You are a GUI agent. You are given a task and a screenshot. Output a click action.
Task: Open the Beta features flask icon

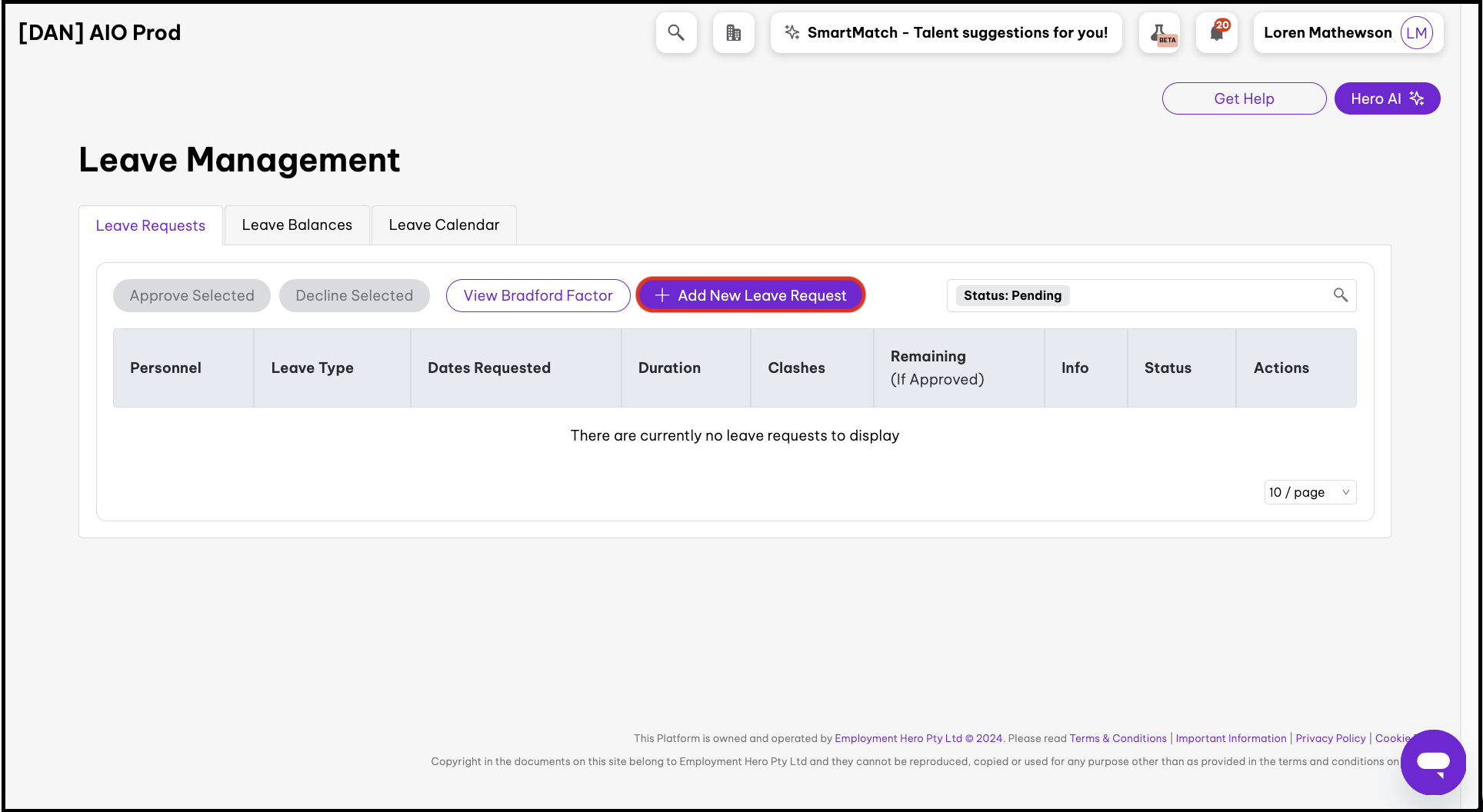1160,33
